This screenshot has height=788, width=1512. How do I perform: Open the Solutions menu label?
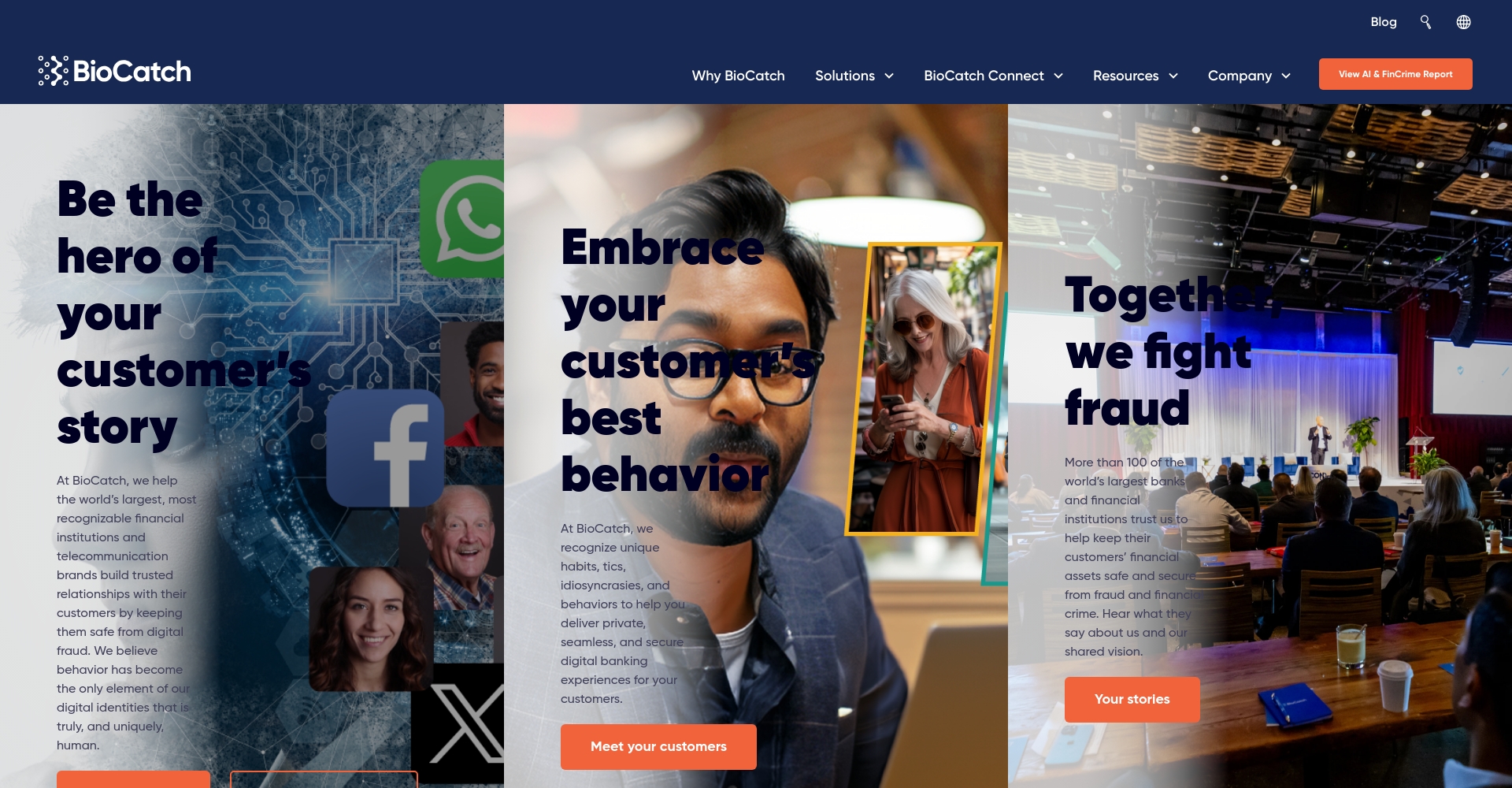click(x=844, y=76)
